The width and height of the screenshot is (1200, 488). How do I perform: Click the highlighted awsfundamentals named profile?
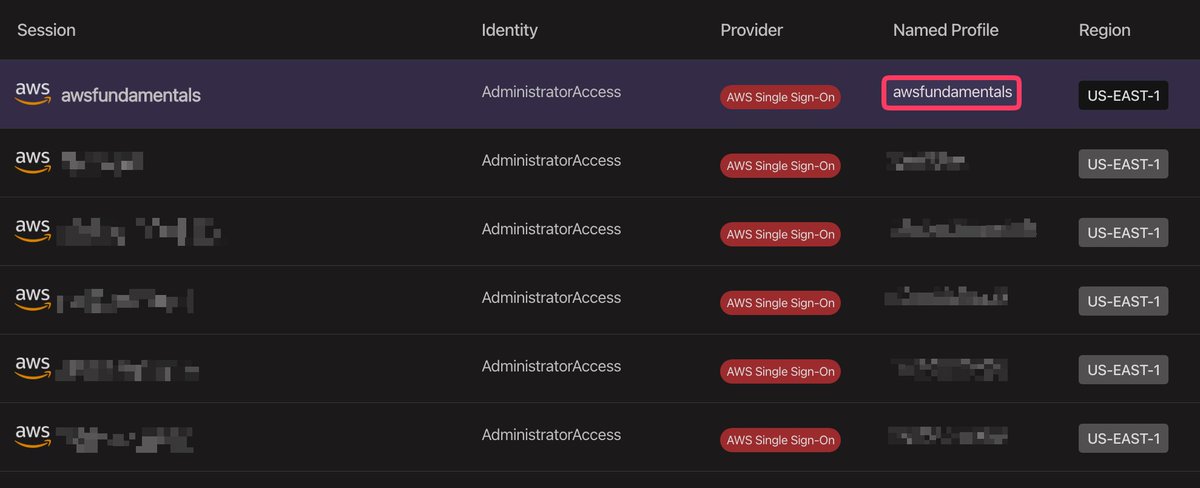[952, 93]
